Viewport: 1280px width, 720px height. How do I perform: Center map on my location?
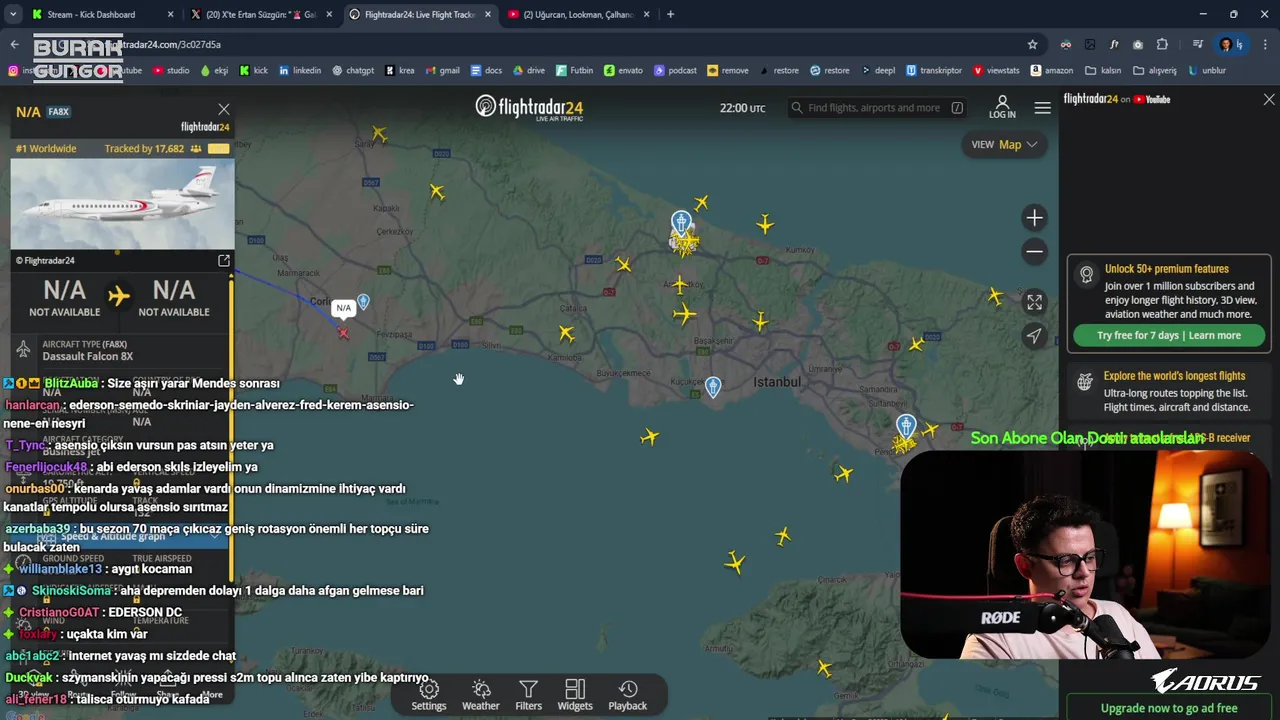coord(1034,336)
